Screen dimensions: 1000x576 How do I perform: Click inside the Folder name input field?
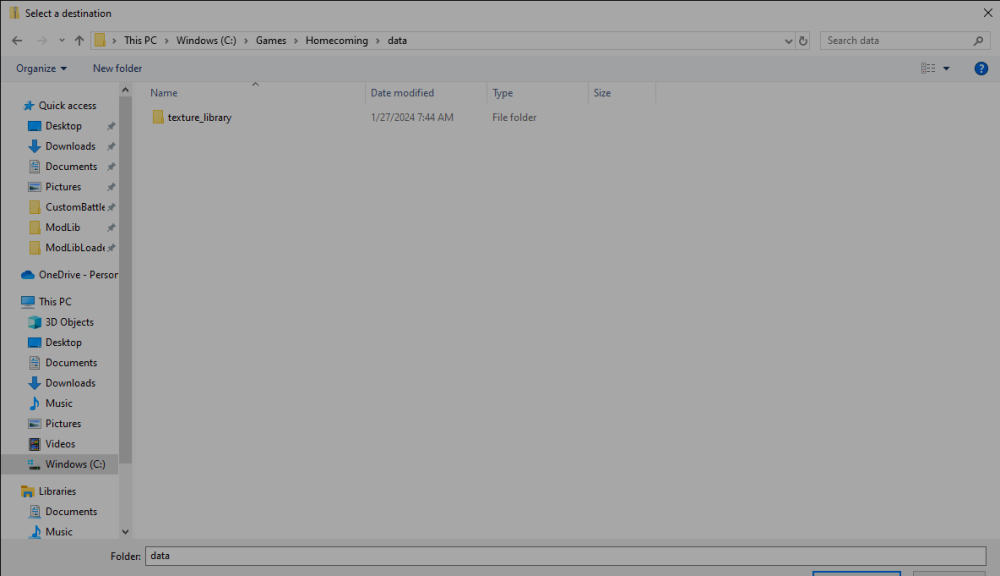click(400, 555)
